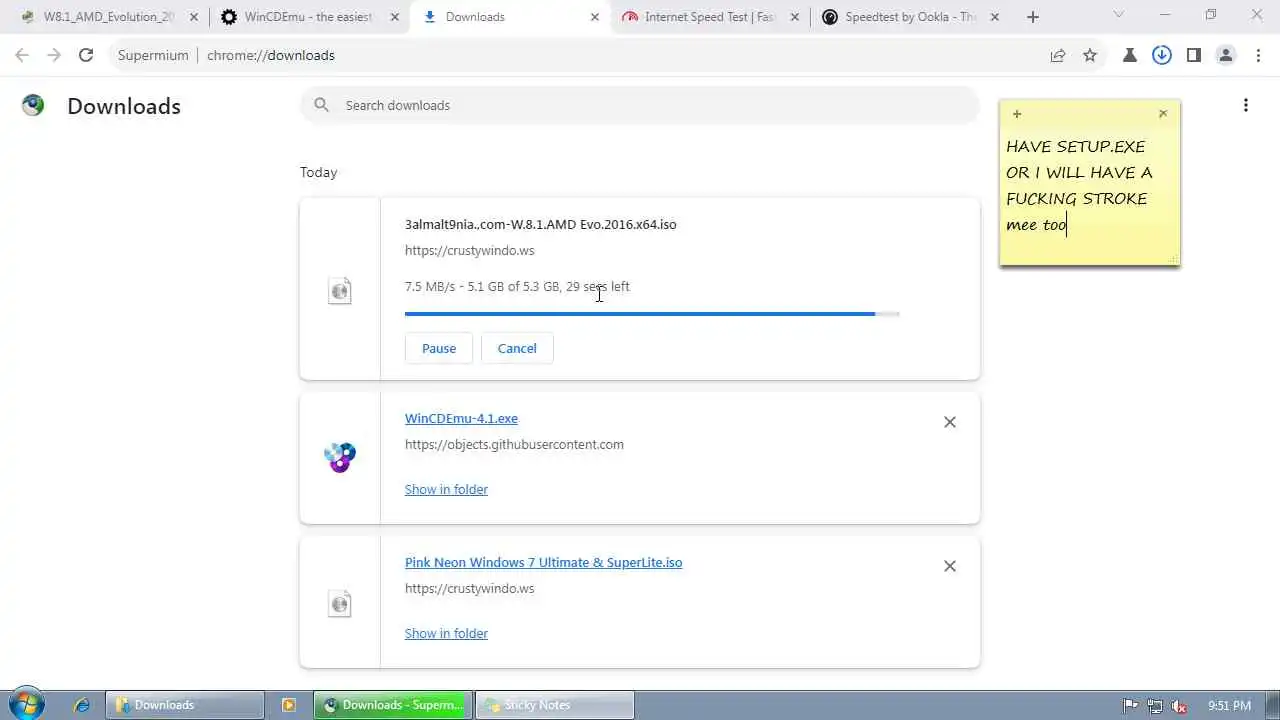The image size is (1280, 720).
Task: Click the Downloads page logo icon
Action: (x=33, y=105)
